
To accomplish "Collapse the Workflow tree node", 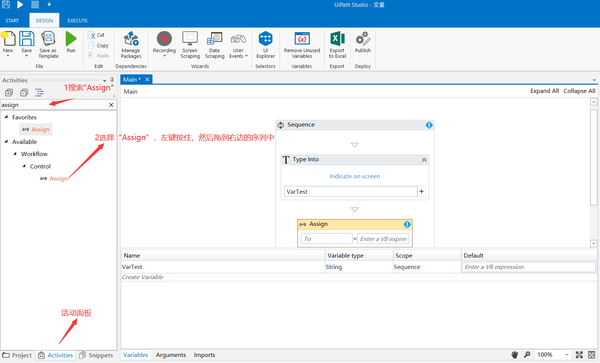I will pyautogui.click(x=15, y=154).
